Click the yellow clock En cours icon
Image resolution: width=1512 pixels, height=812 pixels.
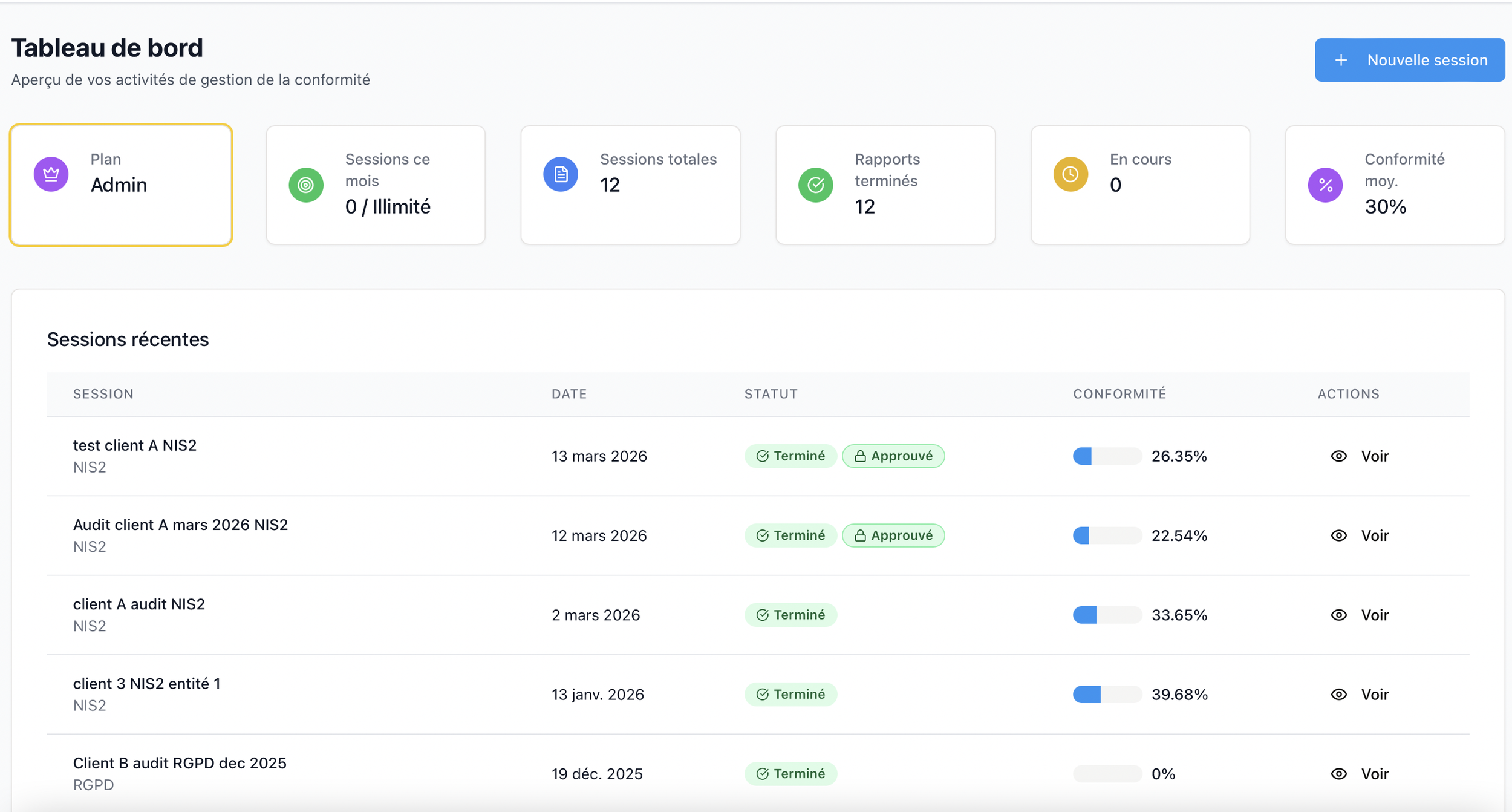[x=1070, y=174]
